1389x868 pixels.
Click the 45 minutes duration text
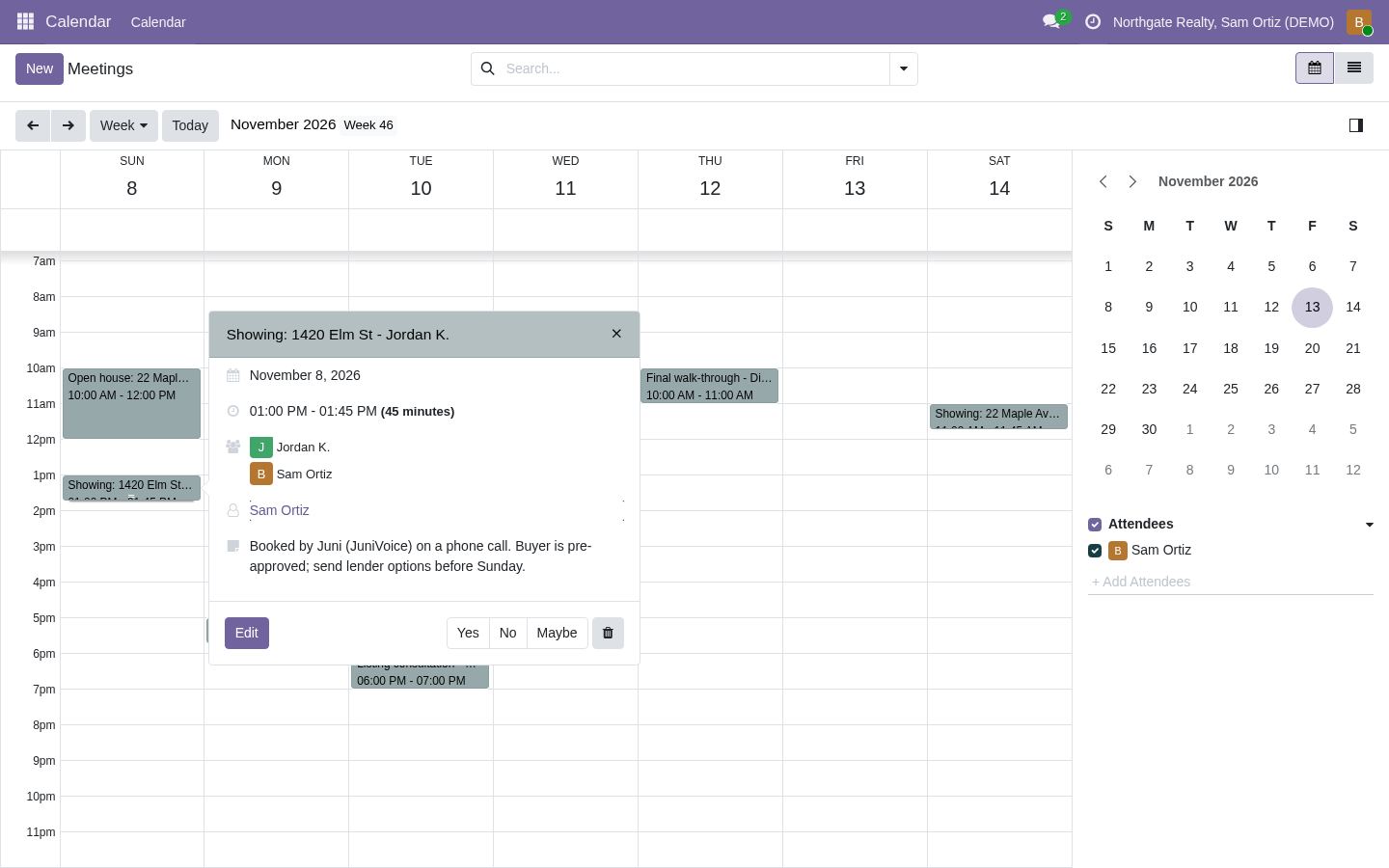click(x=418, y=412)
